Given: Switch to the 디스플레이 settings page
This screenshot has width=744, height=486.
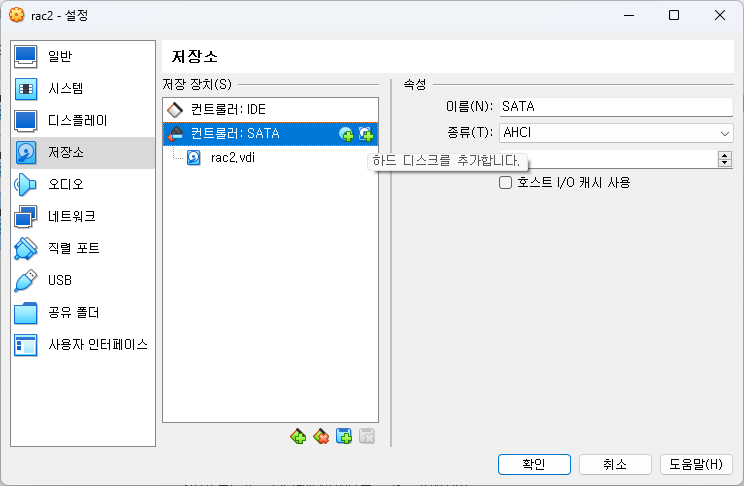Looking at the screenshot, I should 83,121.
